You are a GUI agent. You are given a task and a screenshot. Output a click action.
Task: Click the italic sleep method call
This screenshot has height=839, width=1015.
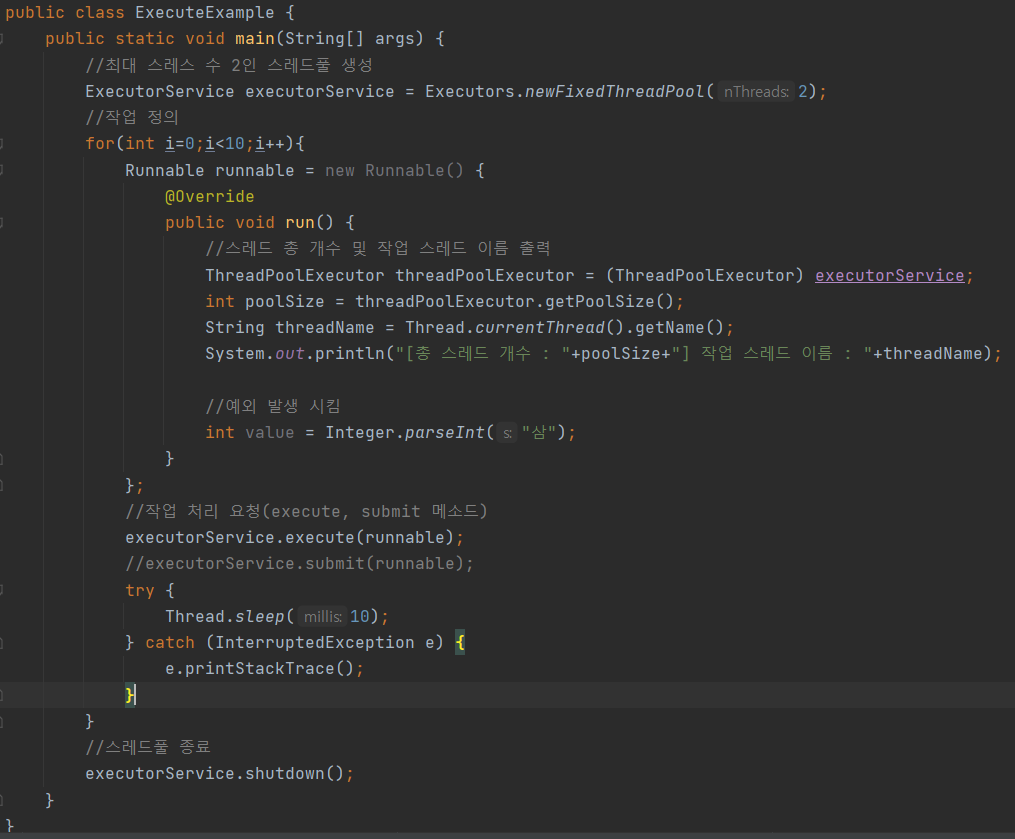point(260,616)
